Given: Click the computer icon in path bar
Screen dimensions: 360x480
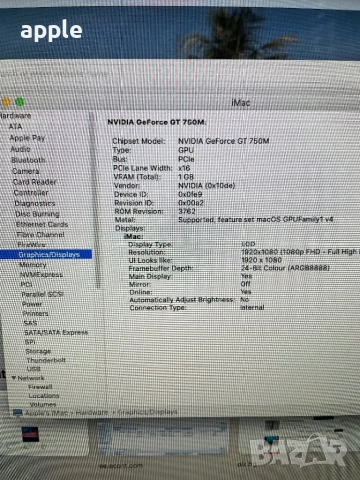Looking at the screenshot, I should tap(17, 413).
